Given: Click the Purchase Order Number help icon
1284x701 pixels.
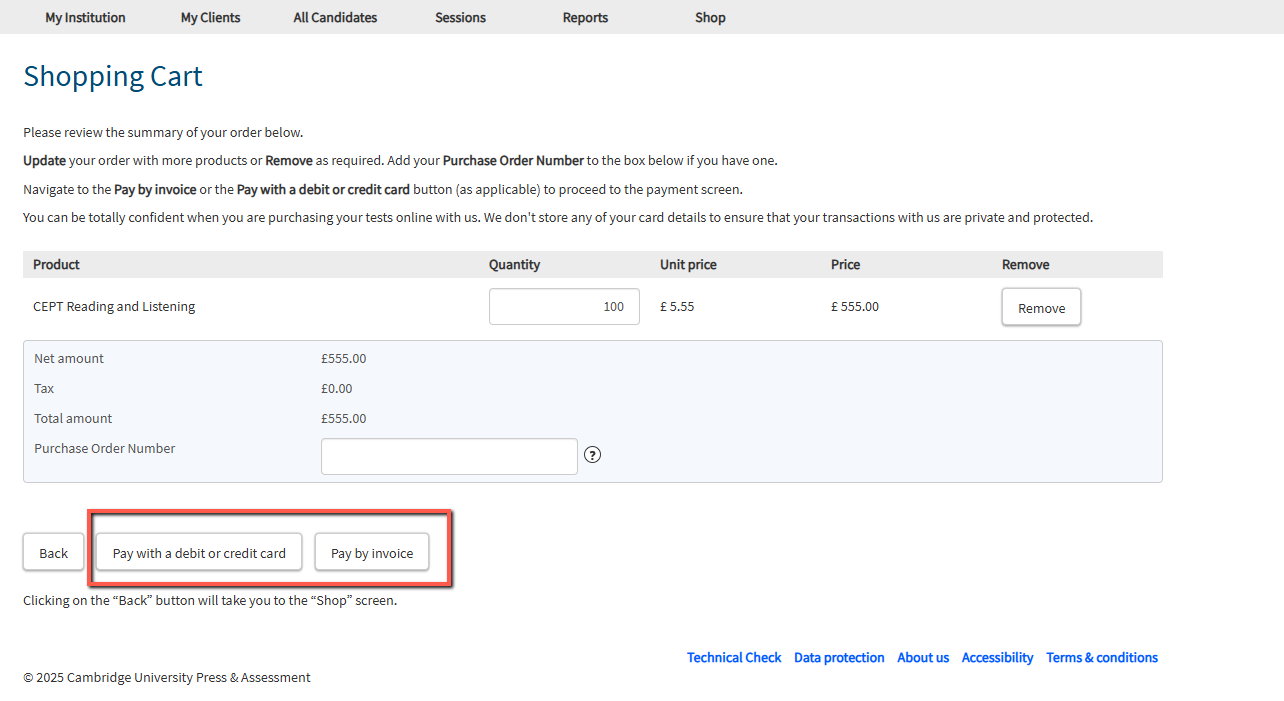Looking at the screenshot, I should pyautogui.click(x=592, y=455).
